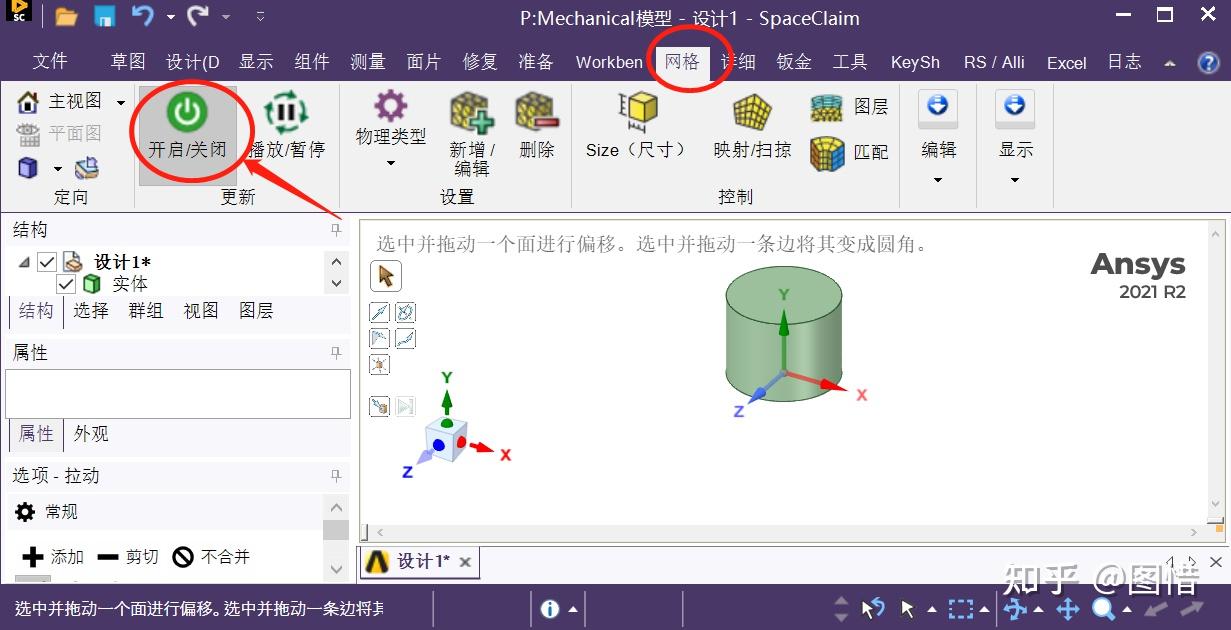
Task: Toggle the 实体 visibility checkbox
Action: pos(66,284)
